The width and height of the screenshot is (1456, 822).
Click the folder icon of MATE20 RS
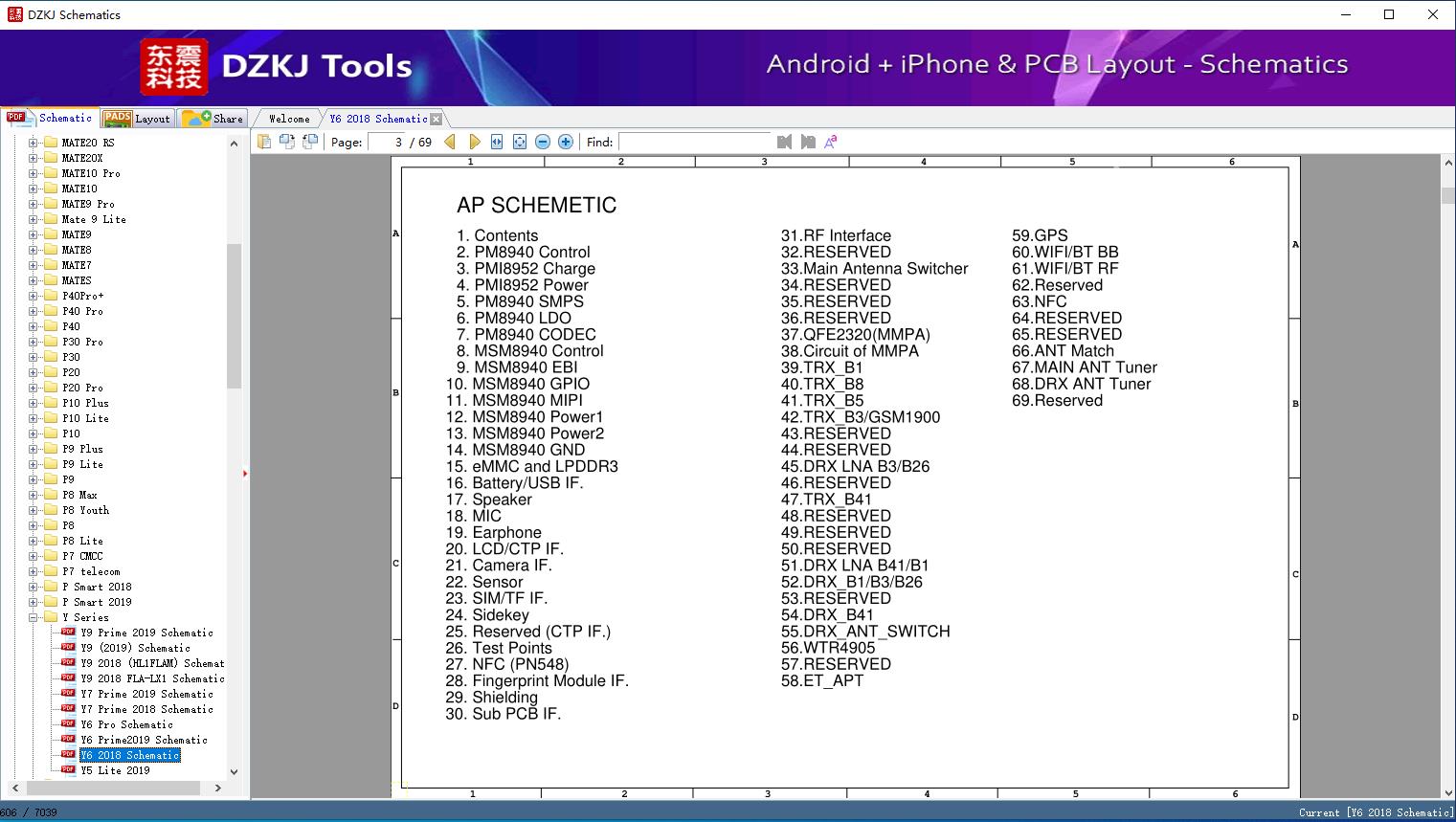[51, 143]
